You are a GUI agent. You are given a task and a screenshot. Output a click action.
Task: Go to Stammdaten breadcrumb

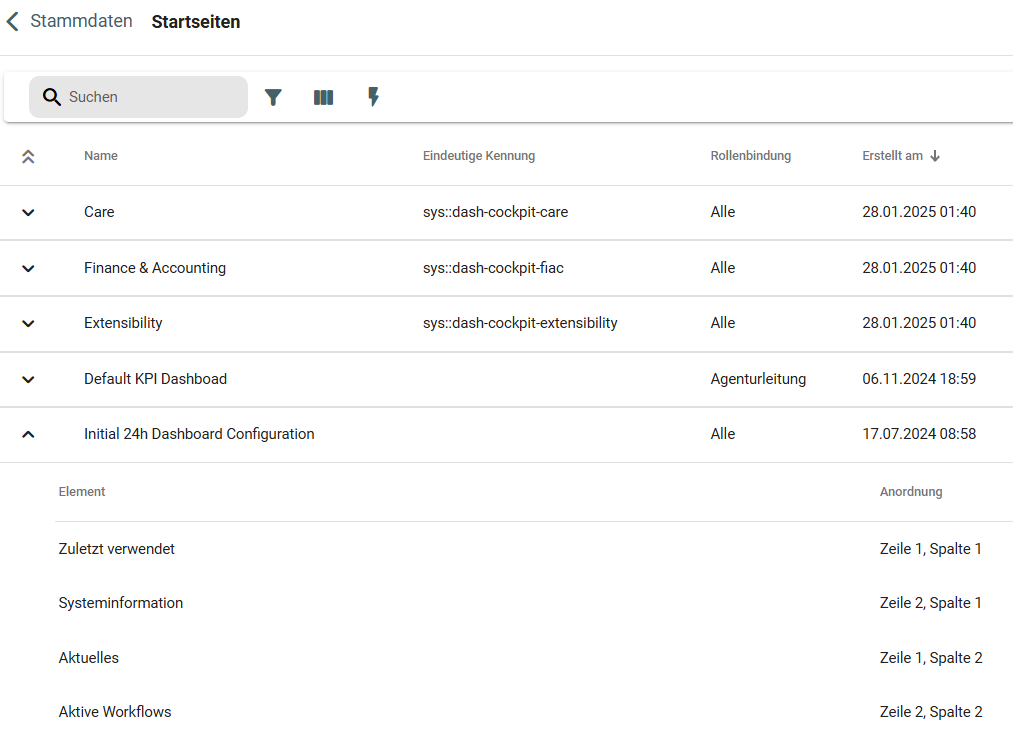point(81,21)
